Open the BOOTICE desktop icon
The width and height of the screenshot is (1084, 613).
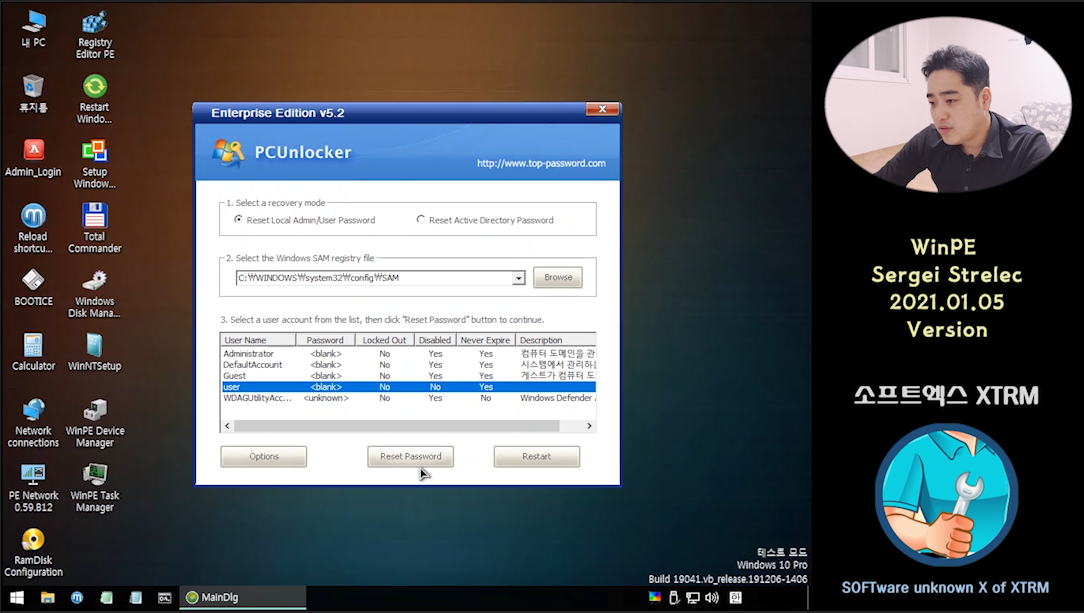tap(33, 287)
